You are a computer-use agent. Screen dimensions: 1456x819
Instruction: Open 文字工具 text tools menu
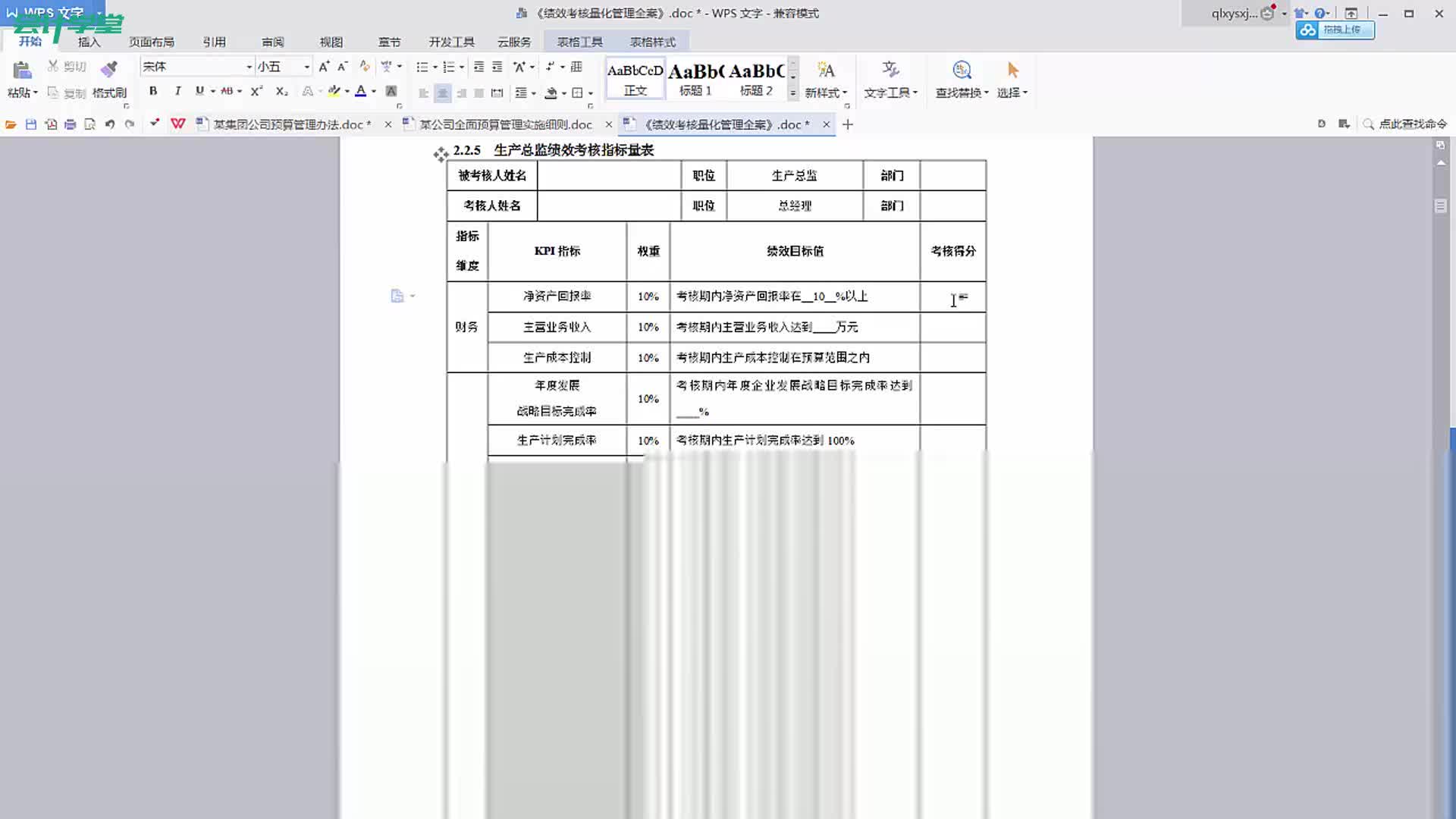891,79
